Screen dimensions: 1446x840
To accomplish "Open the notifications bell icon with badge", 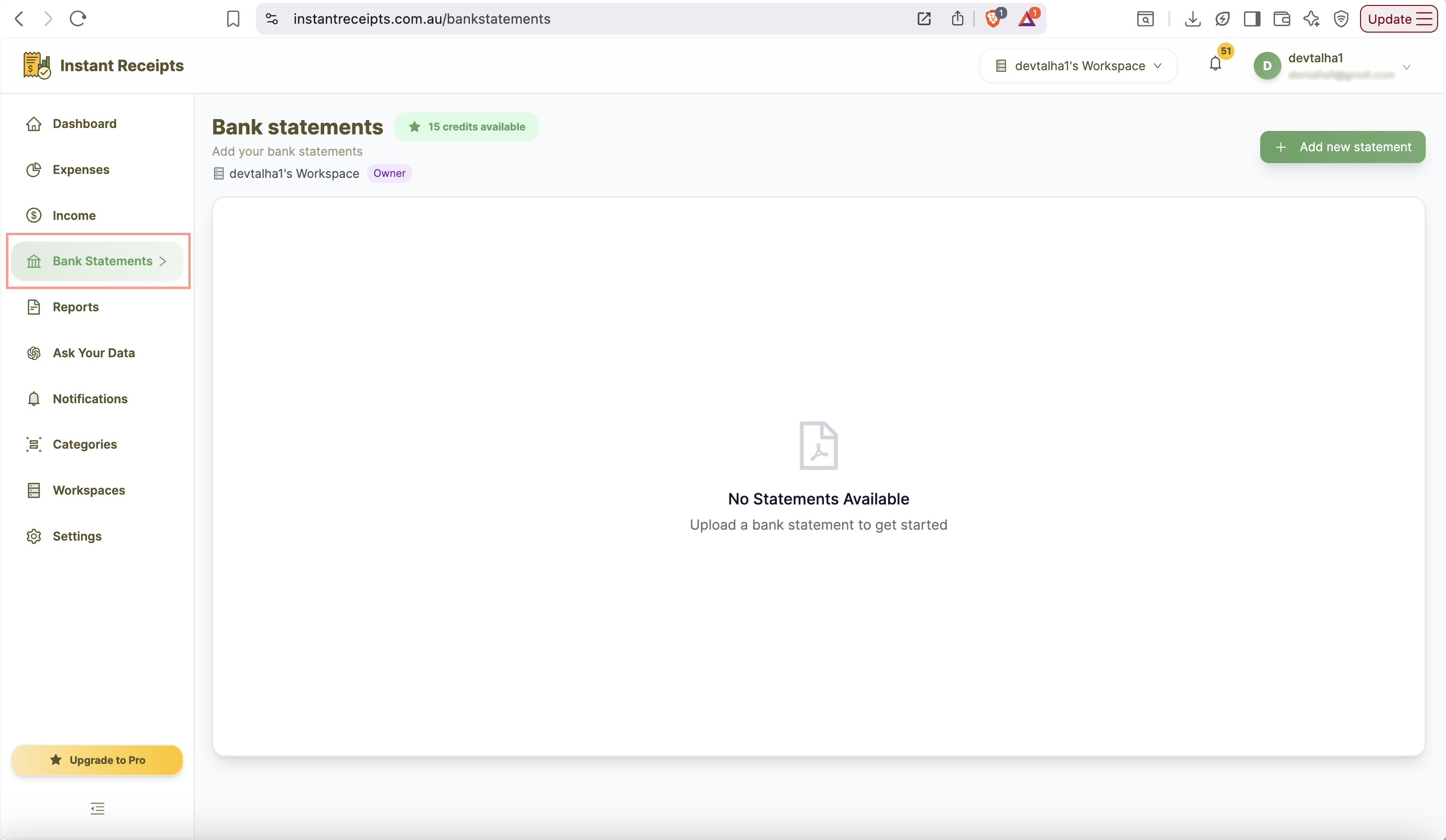I will tap(1215, 64).
